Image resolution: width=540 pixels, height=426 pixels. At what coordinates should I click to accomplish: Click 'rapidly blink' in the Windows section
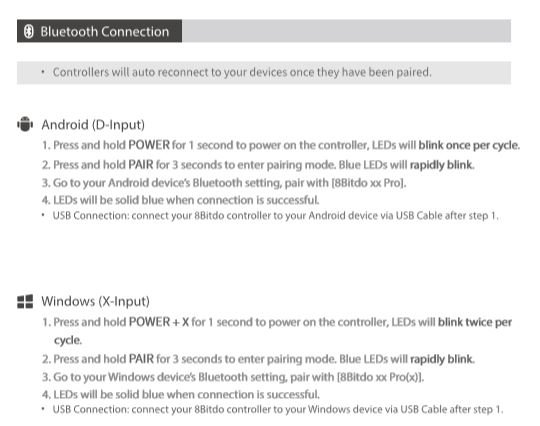click(x=442, y=359)
